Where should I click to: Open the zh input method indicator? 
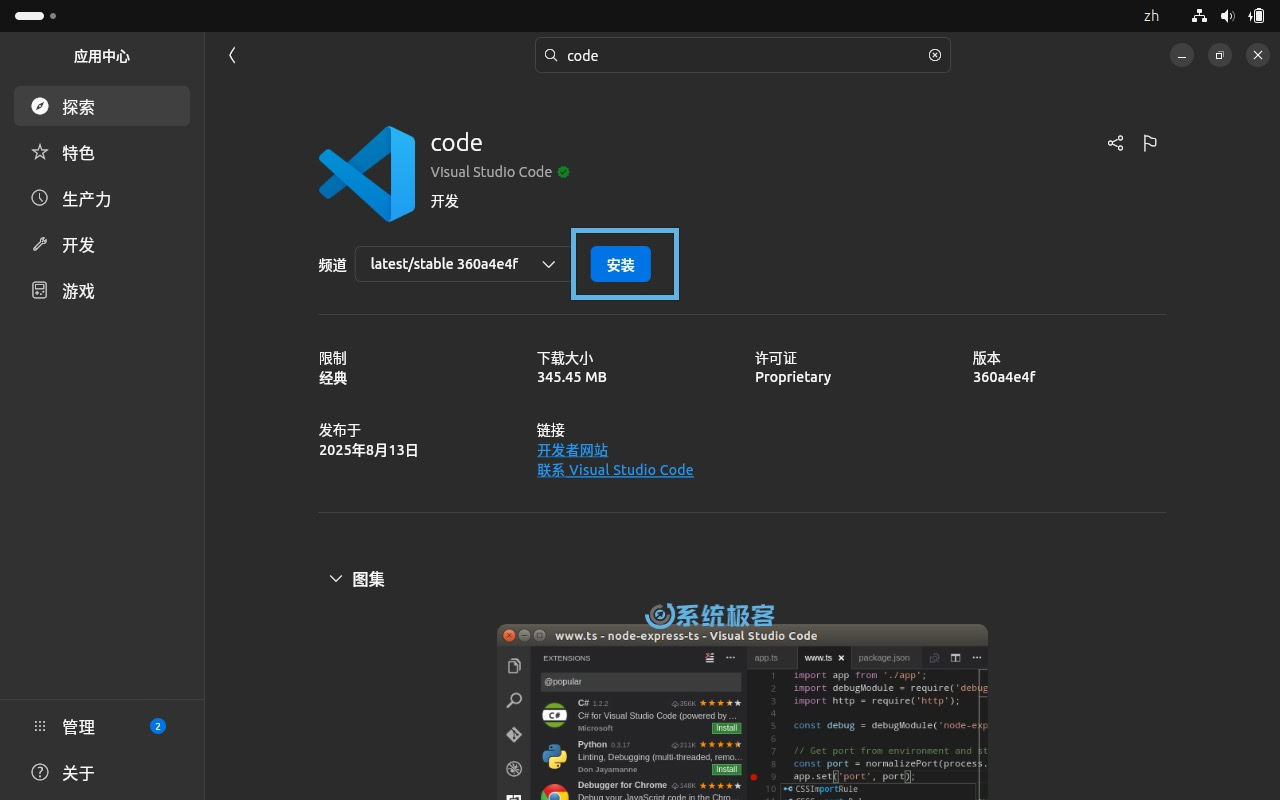click(1151, 15)
